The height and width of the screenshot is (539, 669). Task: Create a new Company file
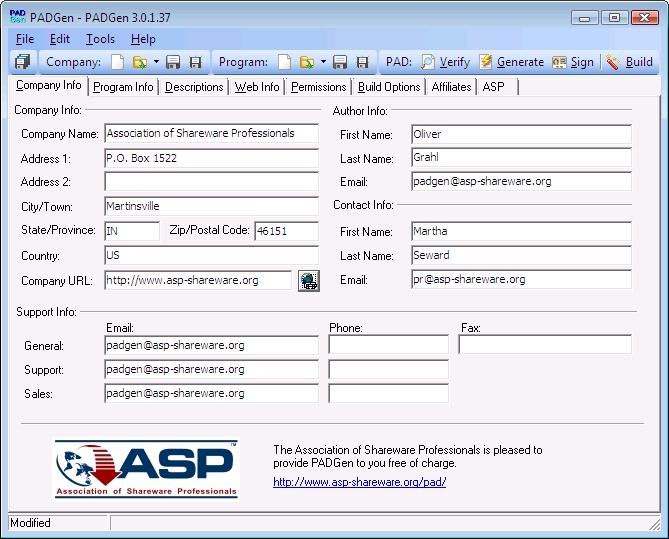pos(118,62)
